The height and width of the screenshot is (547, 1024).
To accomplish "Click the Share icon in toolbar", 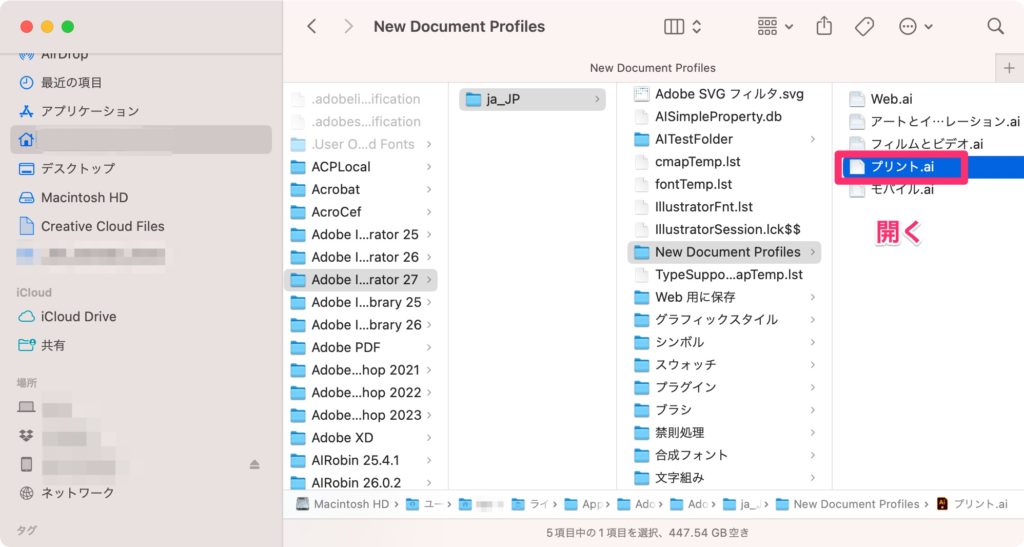I will coord(824,27).
